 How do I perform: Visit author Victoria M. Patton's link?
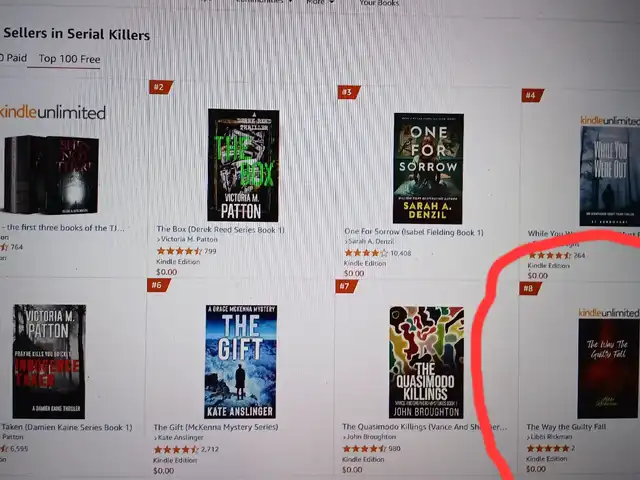click(x=187, y=240)
